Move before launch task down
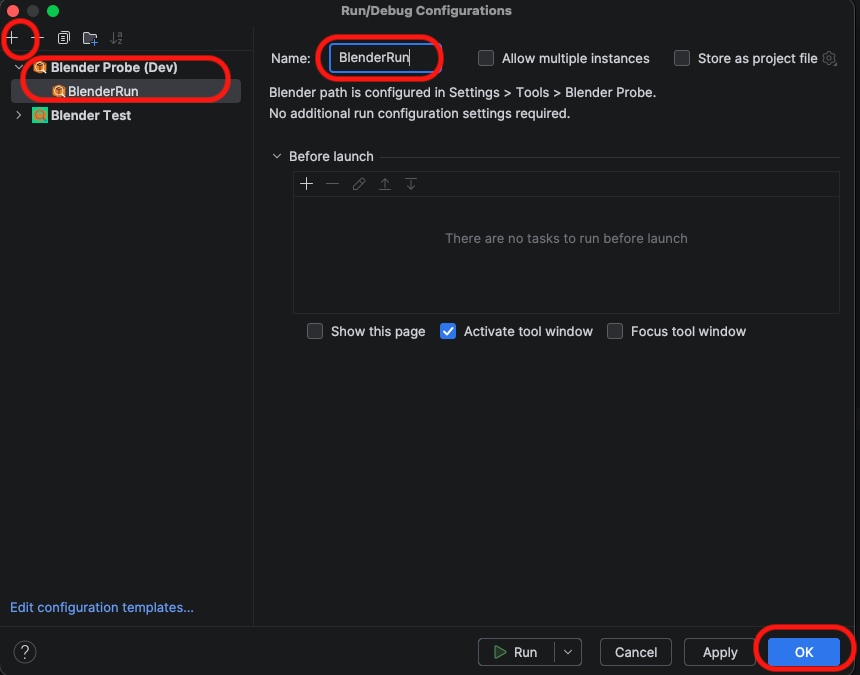The height and width of the screenshot is (675, 860). tap(410, 184)
